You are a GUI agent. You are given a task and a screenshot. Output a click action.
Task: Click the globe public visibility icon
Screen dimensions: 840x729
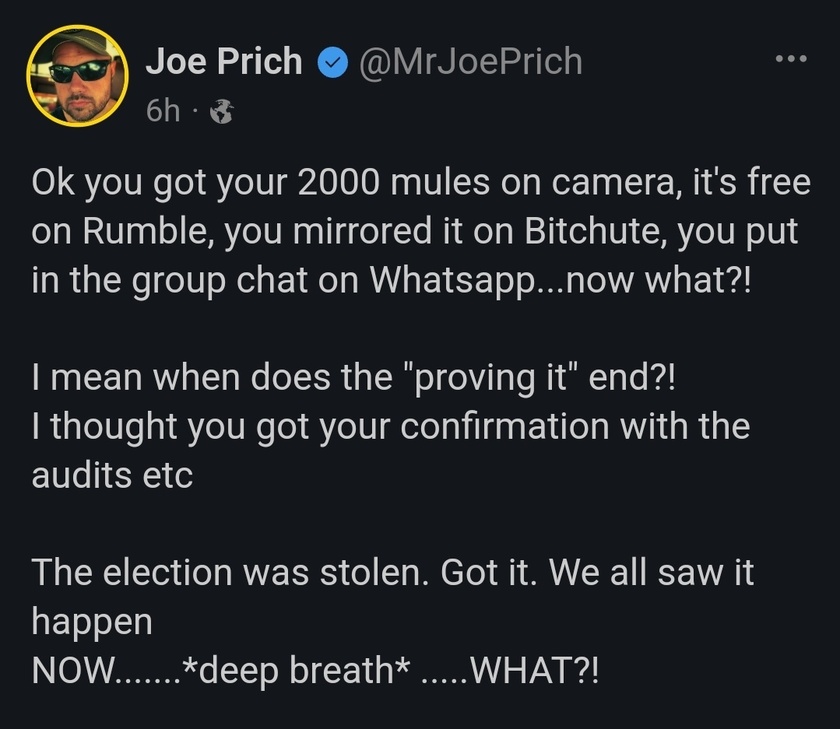pos(221,112)
